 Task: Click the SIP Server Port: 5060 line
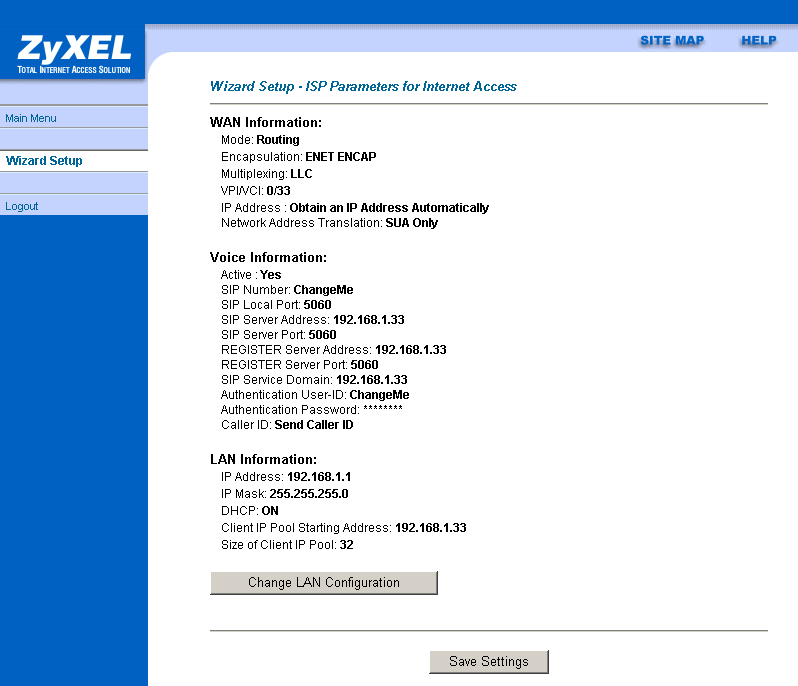click(x=278, y=335)
